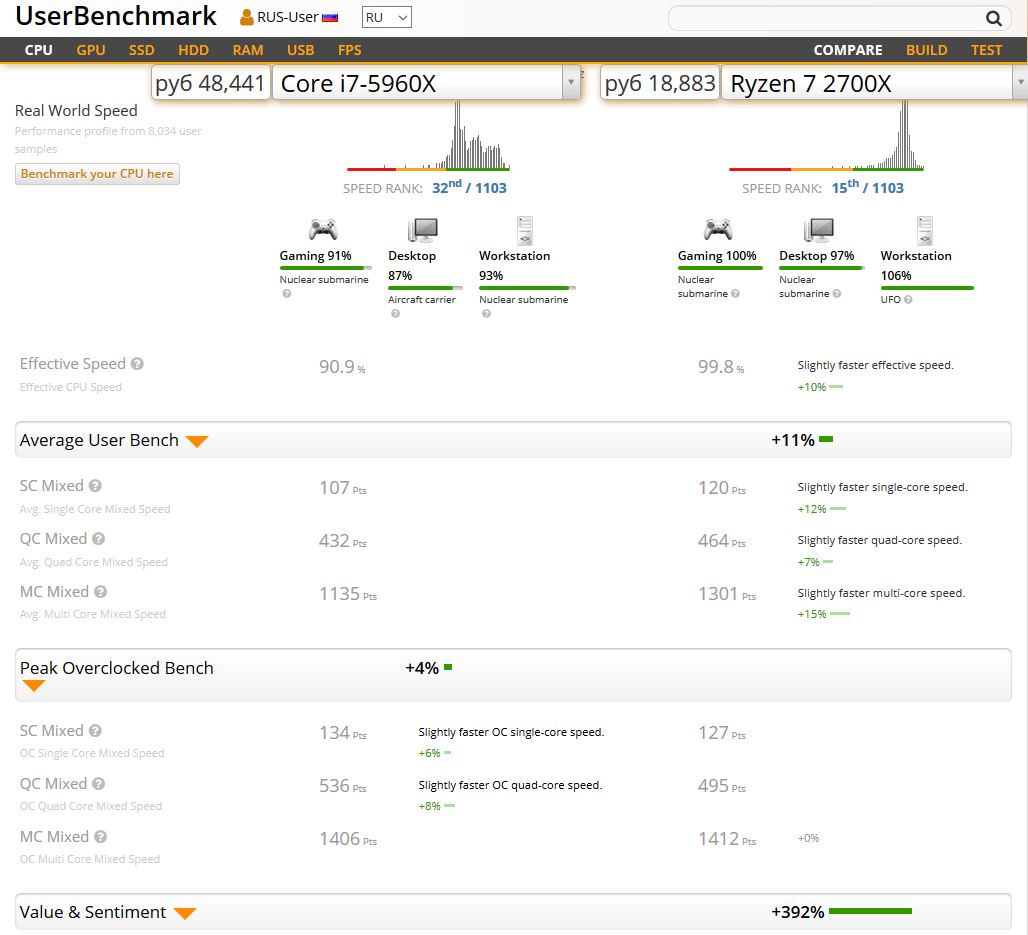Viewport: 1028px width, 935px height.
Task: Collapse the Average User Bench section
Action: coord(197,441)
